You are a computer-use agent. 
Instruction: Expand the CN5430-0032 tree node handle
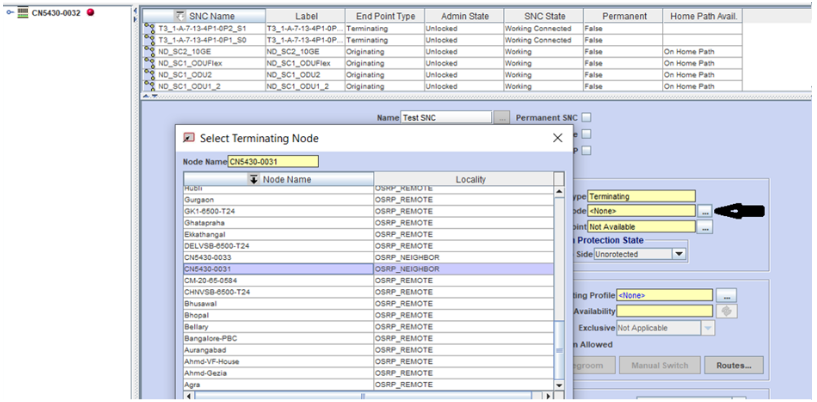click(9, 13)
